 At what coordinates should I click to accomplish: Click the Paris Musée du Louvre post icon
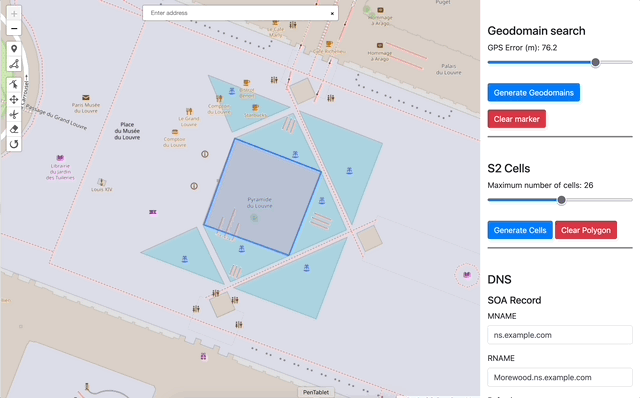(86, 98)
